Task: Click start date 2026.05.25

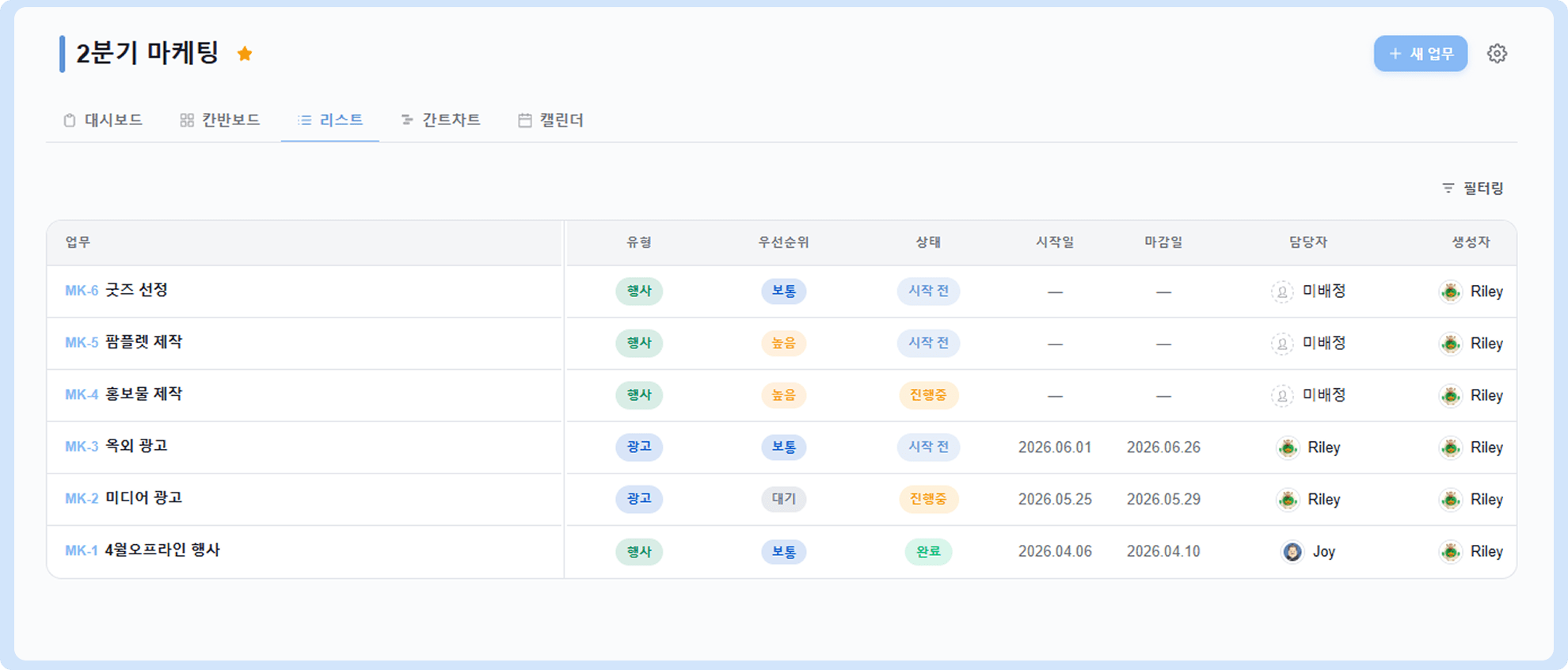Action: click(x=1055, y=500)
